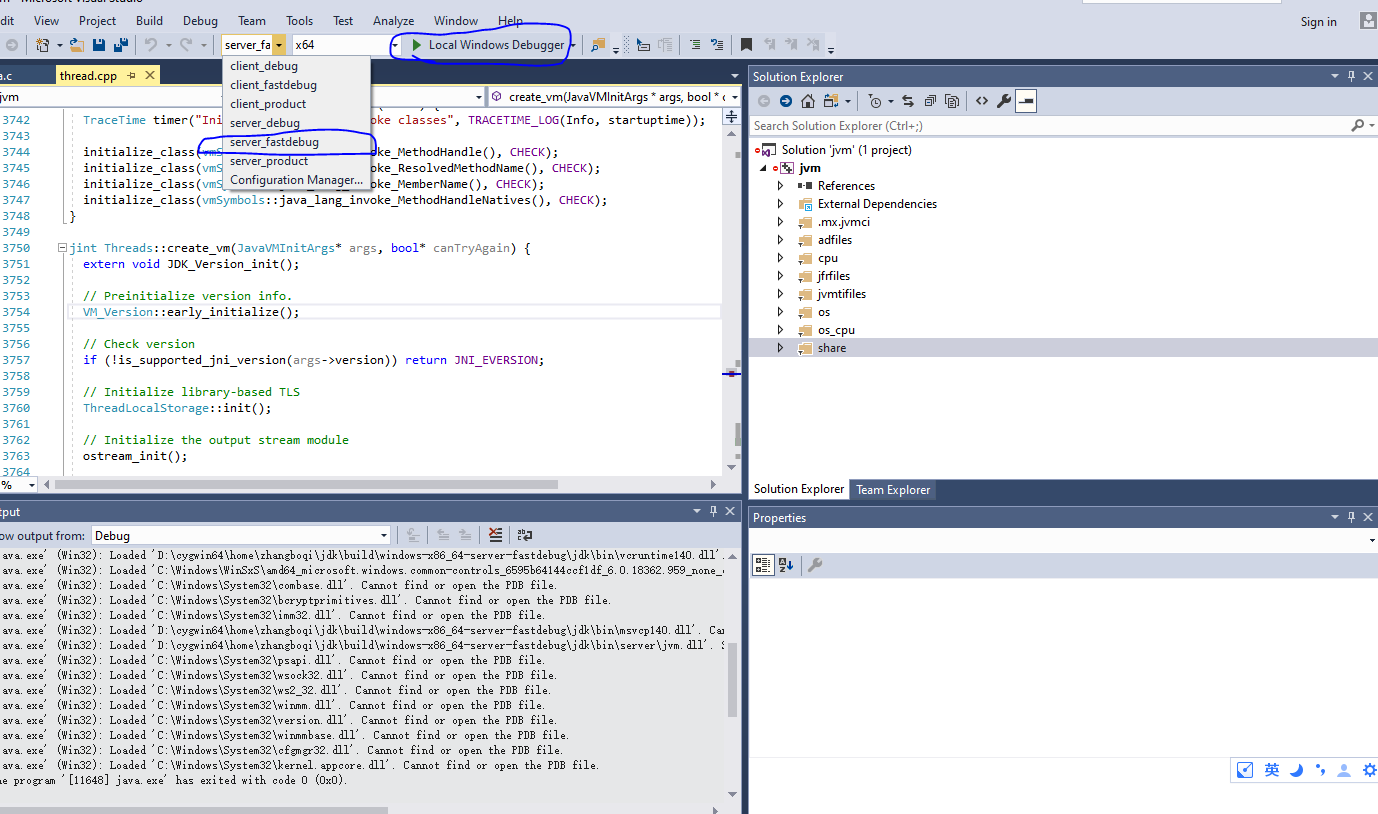
Task: Toggle the pin on thread.cpp tab
Action: [132, 75]
